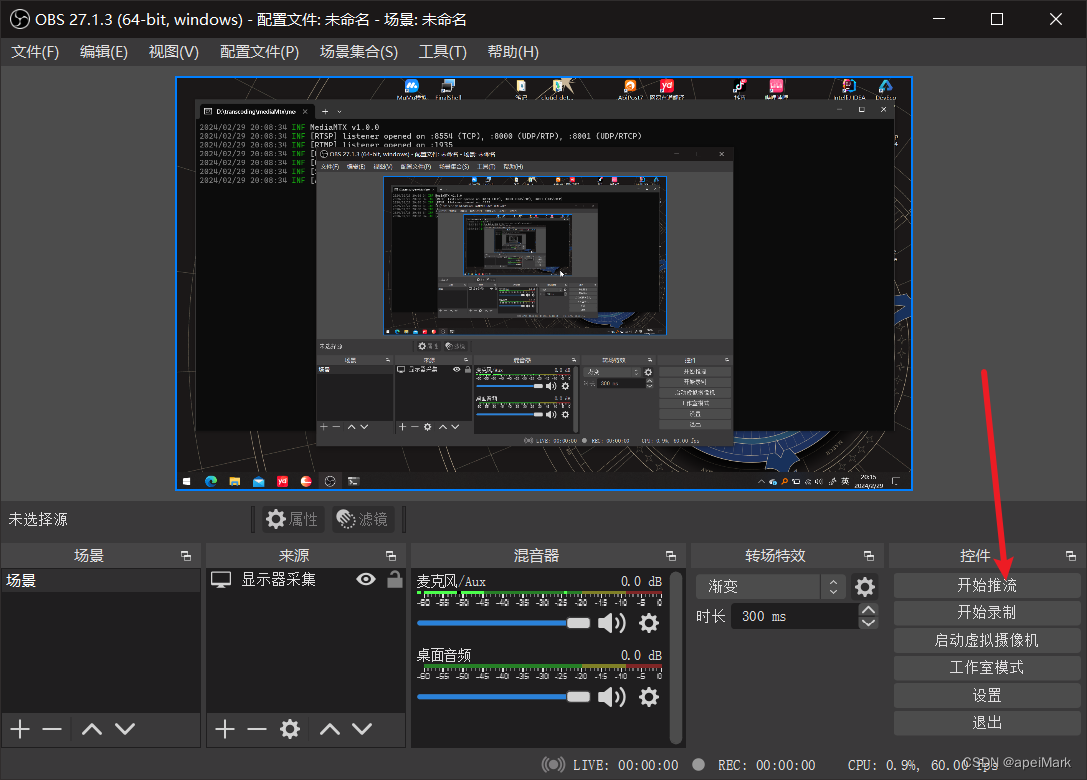Click the mixer panel vertical scrollbar

pos(676,657)
